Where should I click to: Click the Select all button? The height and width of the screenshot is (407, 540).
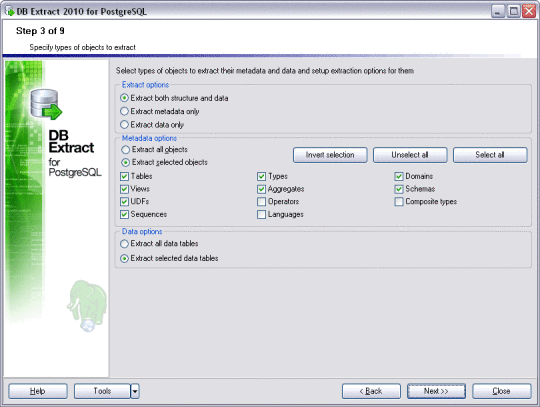click(490, 155)
